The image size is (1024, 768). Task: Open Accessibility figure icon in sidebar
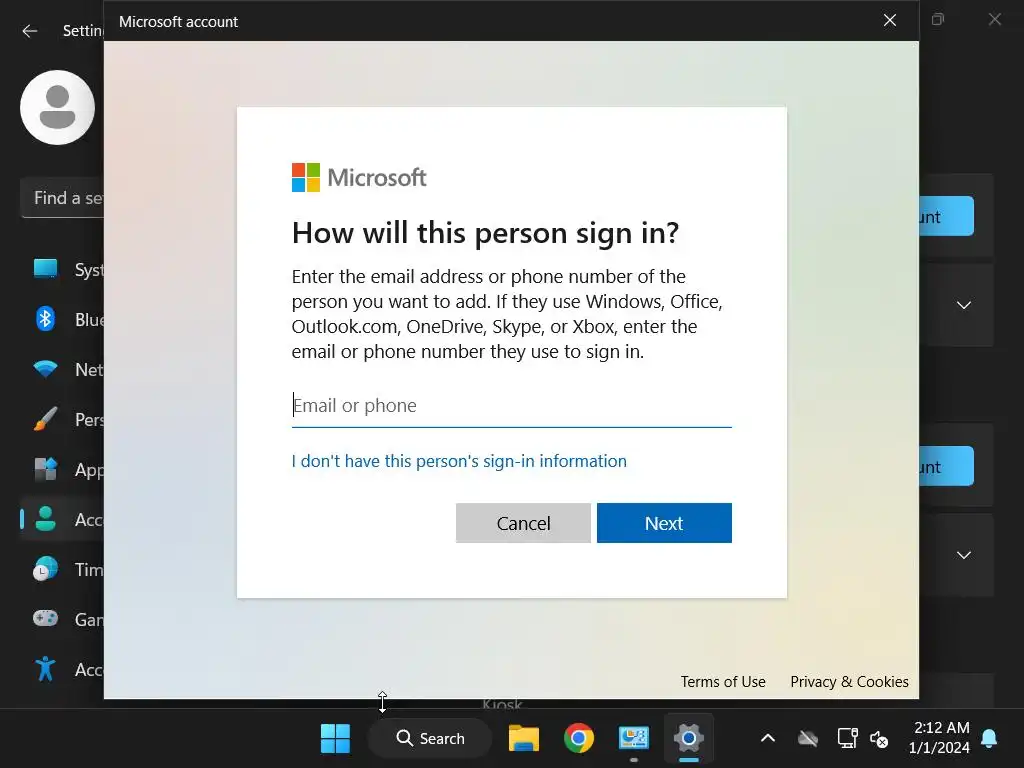coord(45,669)
